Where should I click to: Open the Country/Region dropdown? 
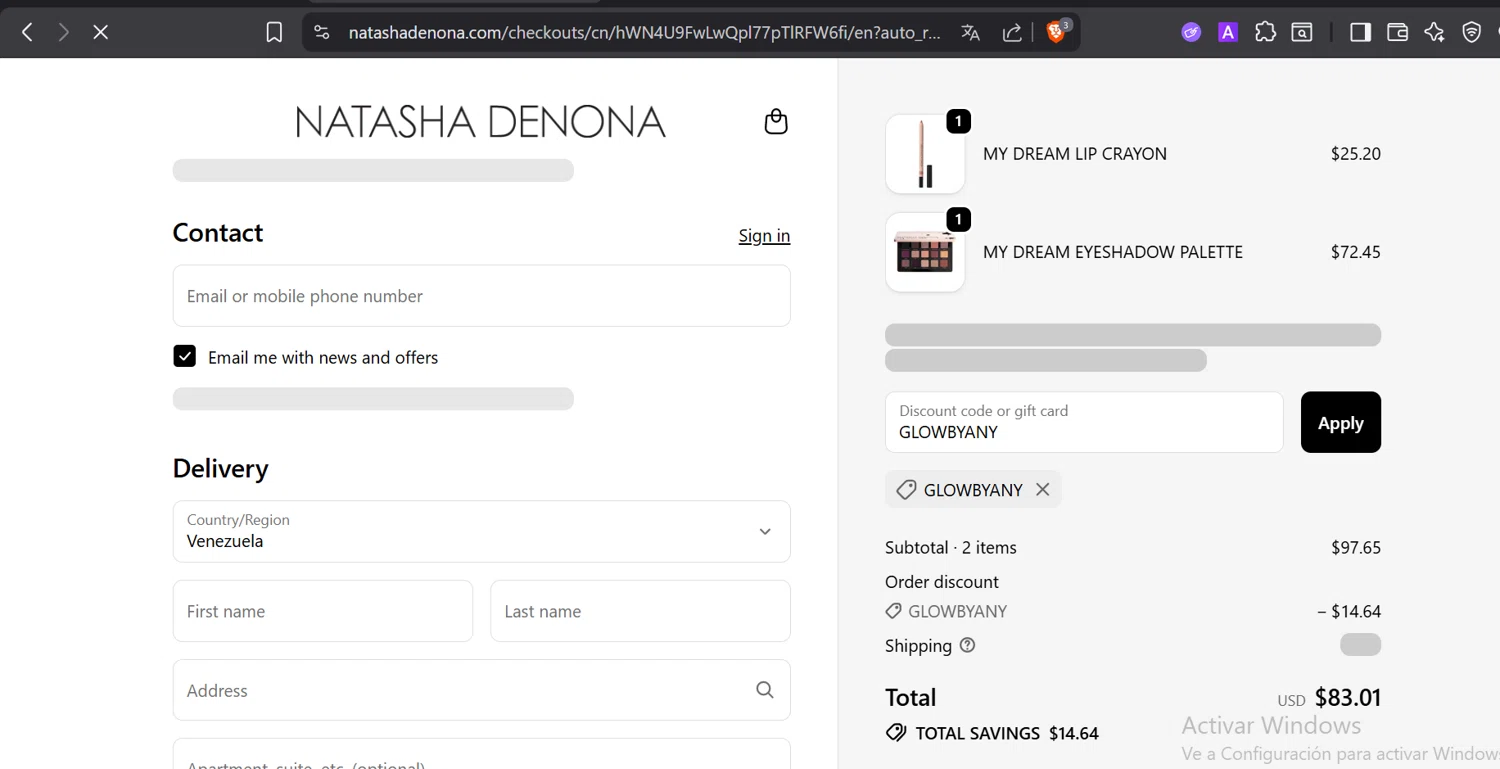482,531
